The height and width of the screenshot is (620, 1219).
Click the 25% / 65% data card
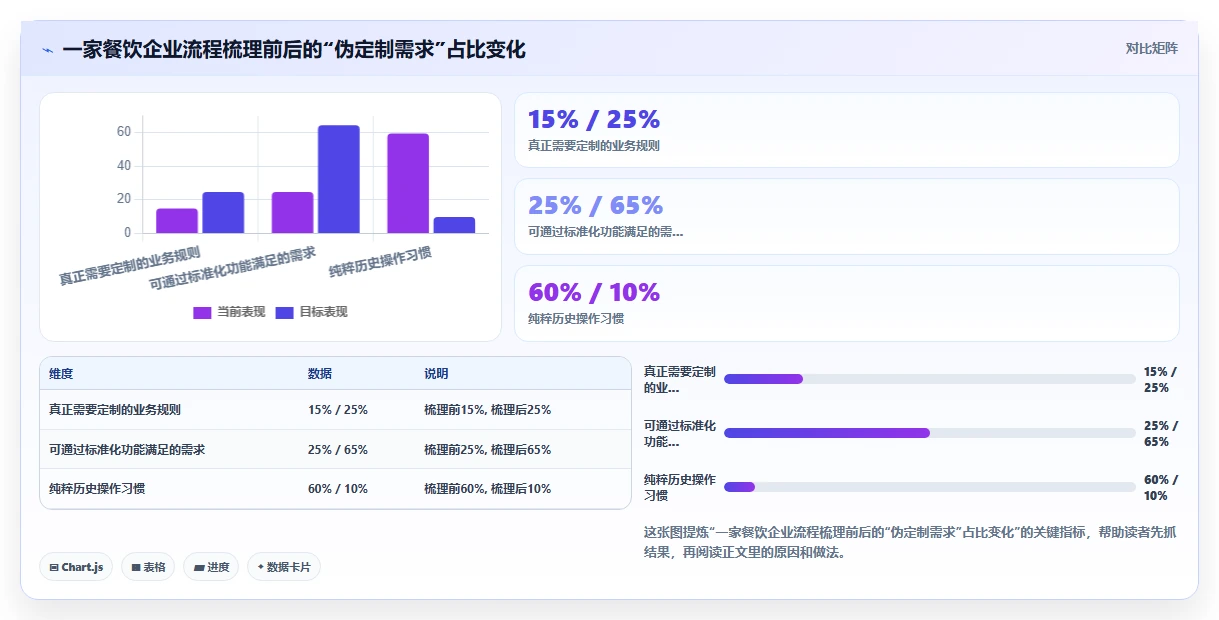tap(846, 216)
